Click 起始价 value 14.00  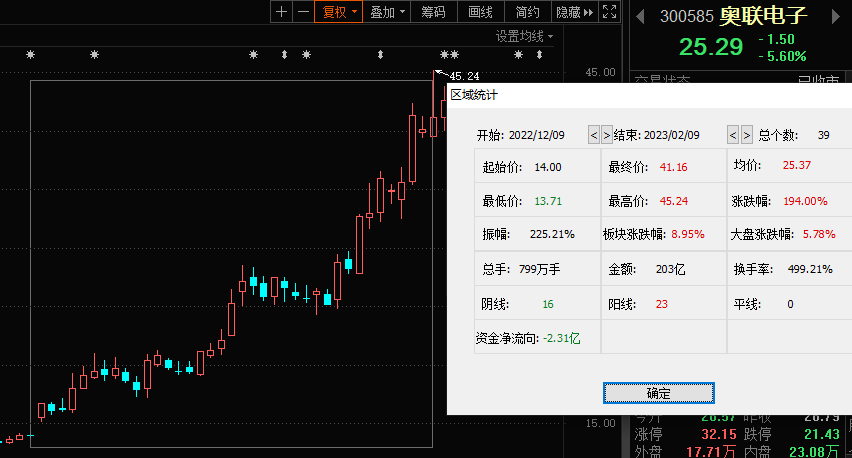coord(548,167)
